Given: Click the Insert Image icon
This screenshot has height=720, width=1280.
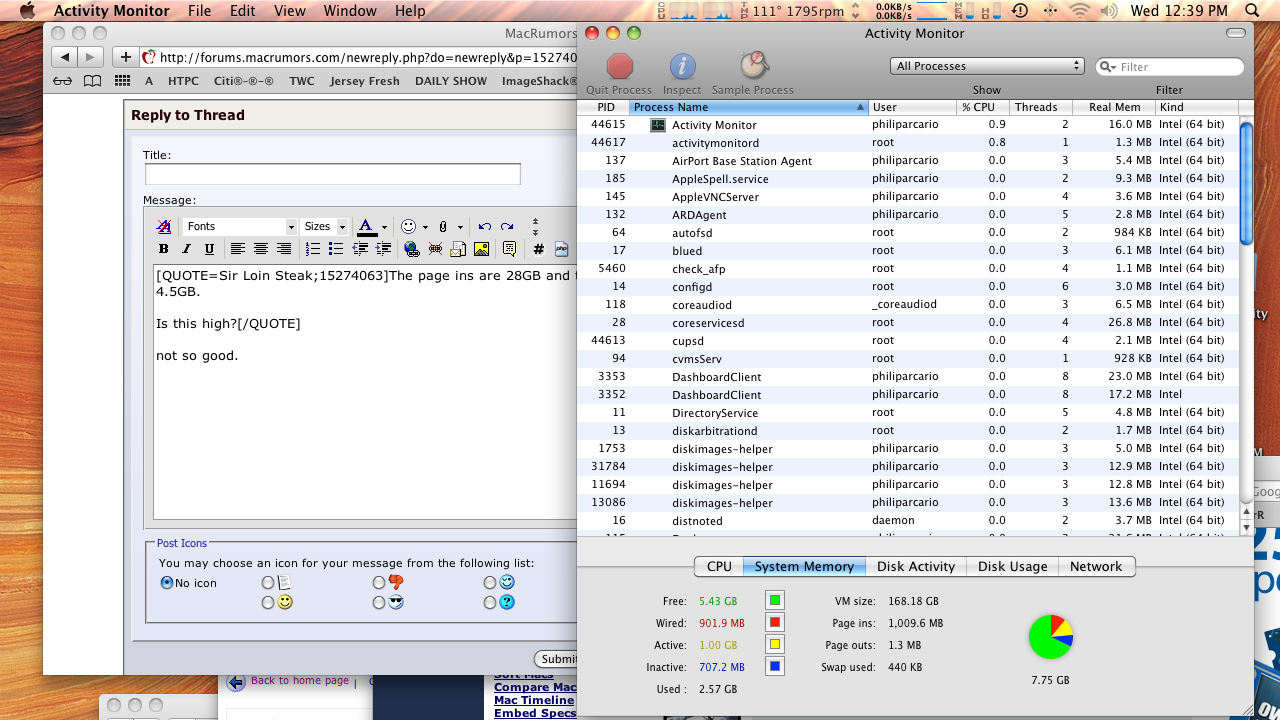Looking at the screenshot, I should (481, 249).
